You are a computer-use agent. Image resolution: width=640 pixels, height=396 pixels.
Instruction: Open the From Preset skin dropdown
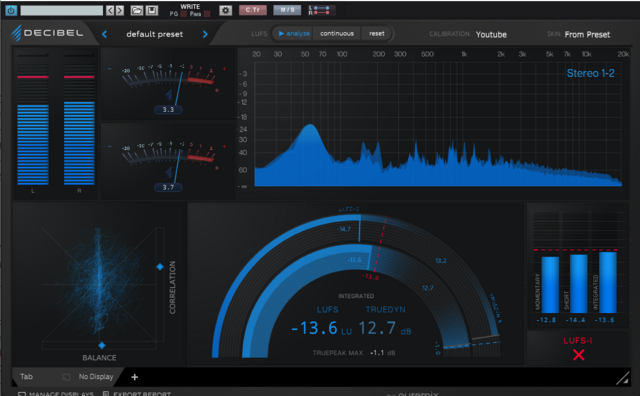(x=587, y=35)
